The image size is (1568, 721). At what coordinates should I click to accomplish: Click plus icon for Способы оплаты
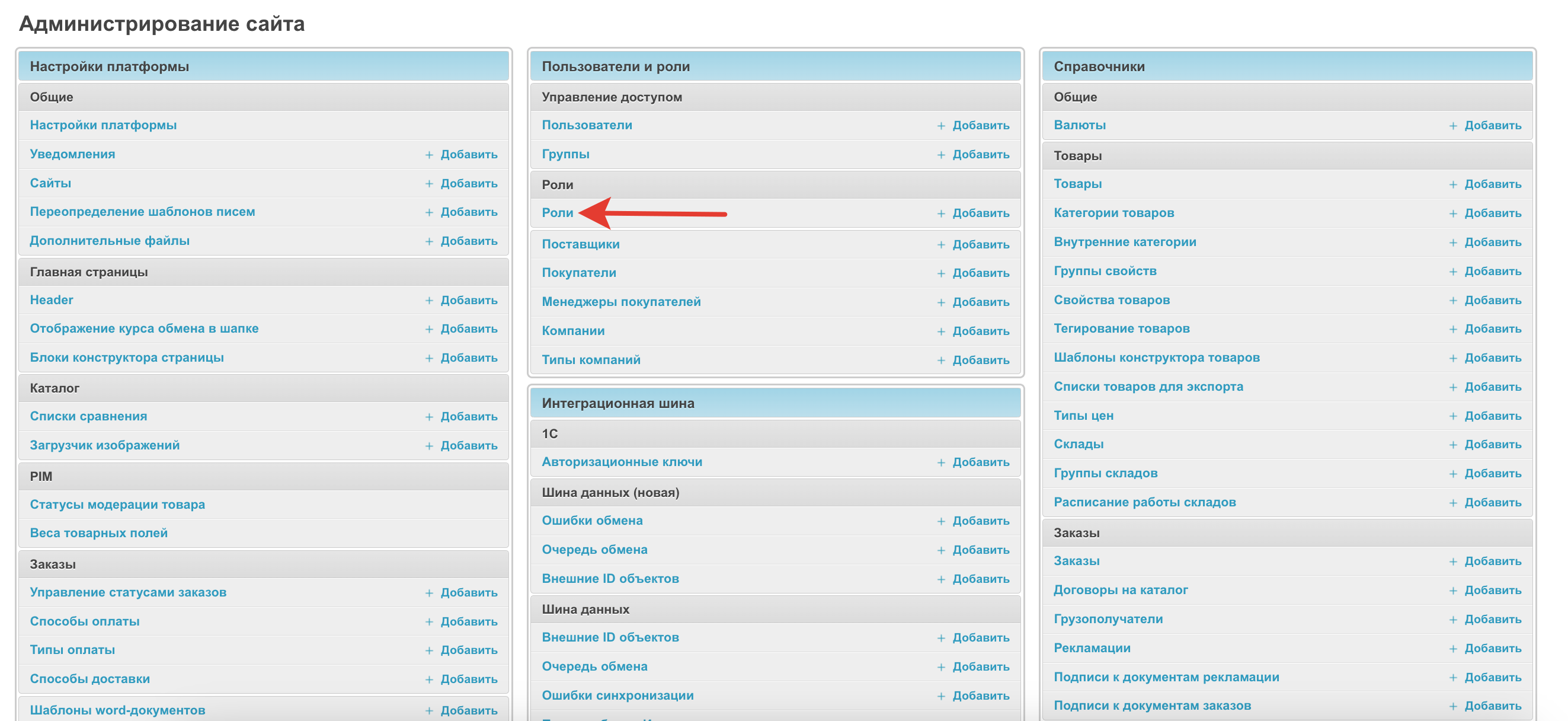tap(429, 622)
